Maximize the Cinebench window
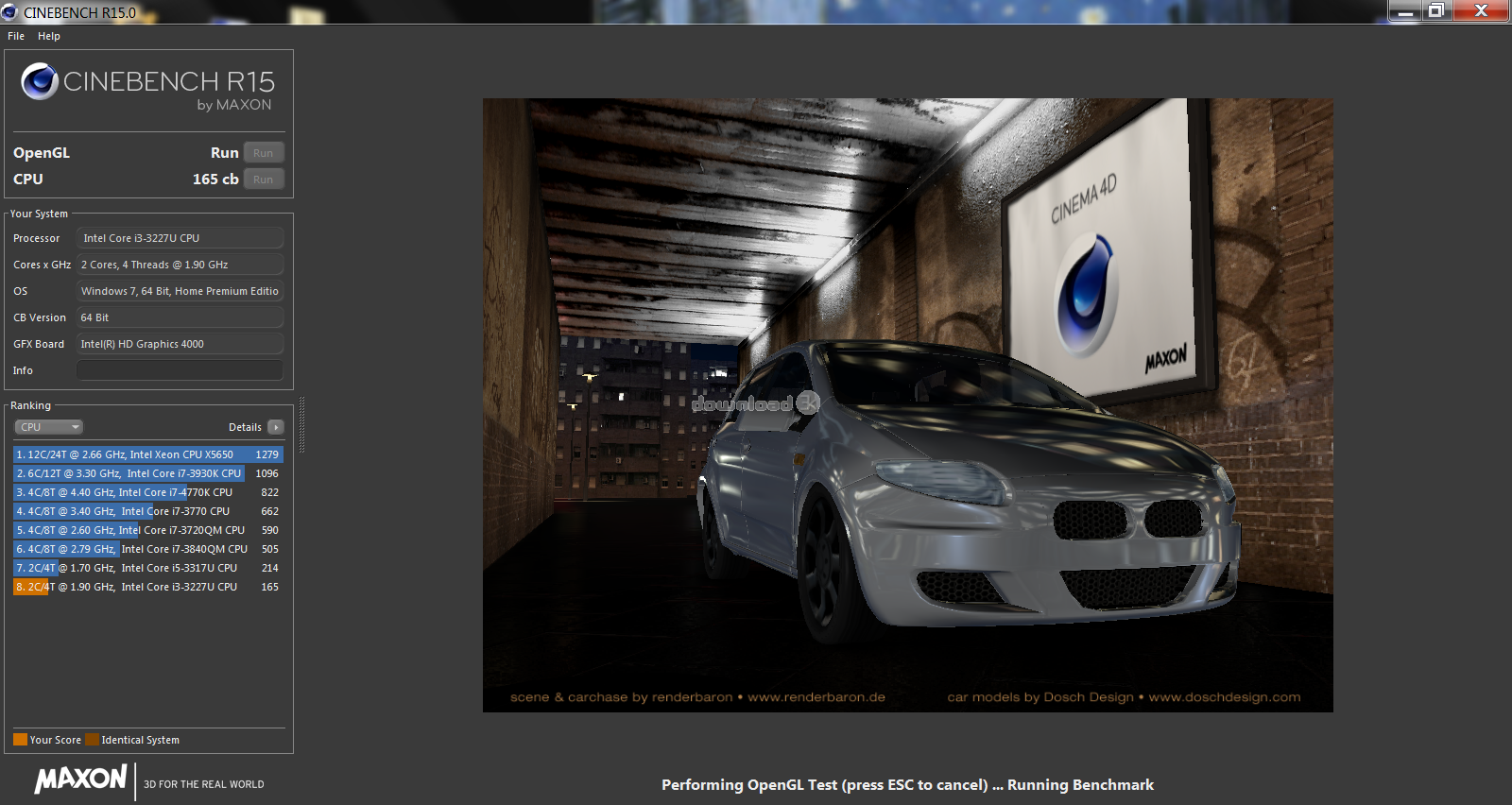 1436,10
